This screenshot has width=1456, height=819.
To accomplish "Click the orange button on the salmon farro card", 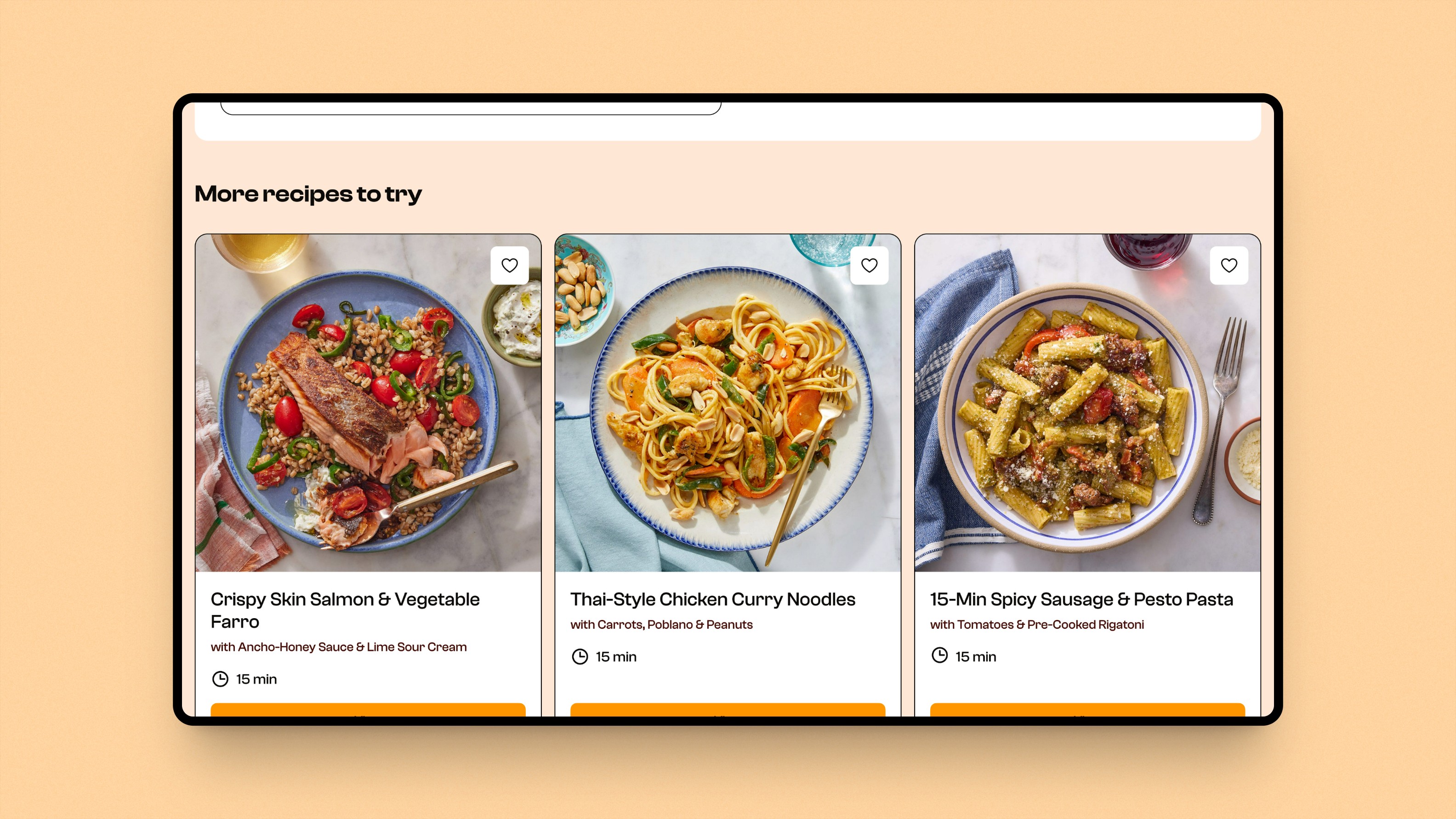I will [x=368, y=710].
